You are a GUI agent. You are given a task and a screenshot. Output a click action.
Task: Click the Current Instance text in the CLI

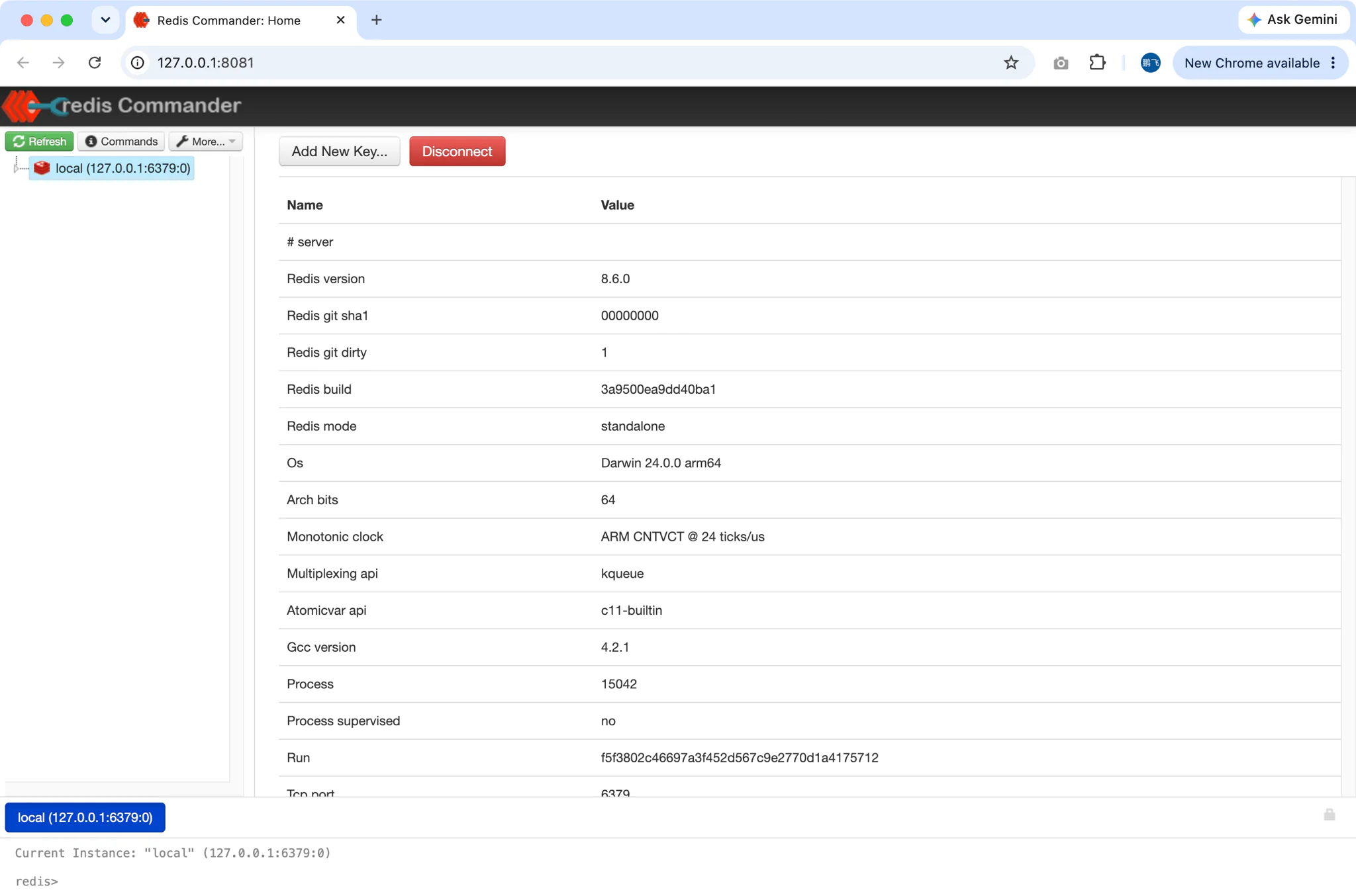[172, 853]
